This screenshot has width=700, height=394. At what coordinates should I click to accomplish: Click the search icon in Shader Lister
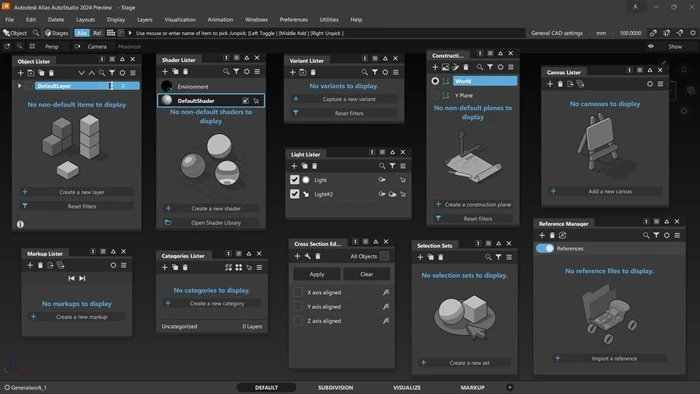(x=226, y=71)
